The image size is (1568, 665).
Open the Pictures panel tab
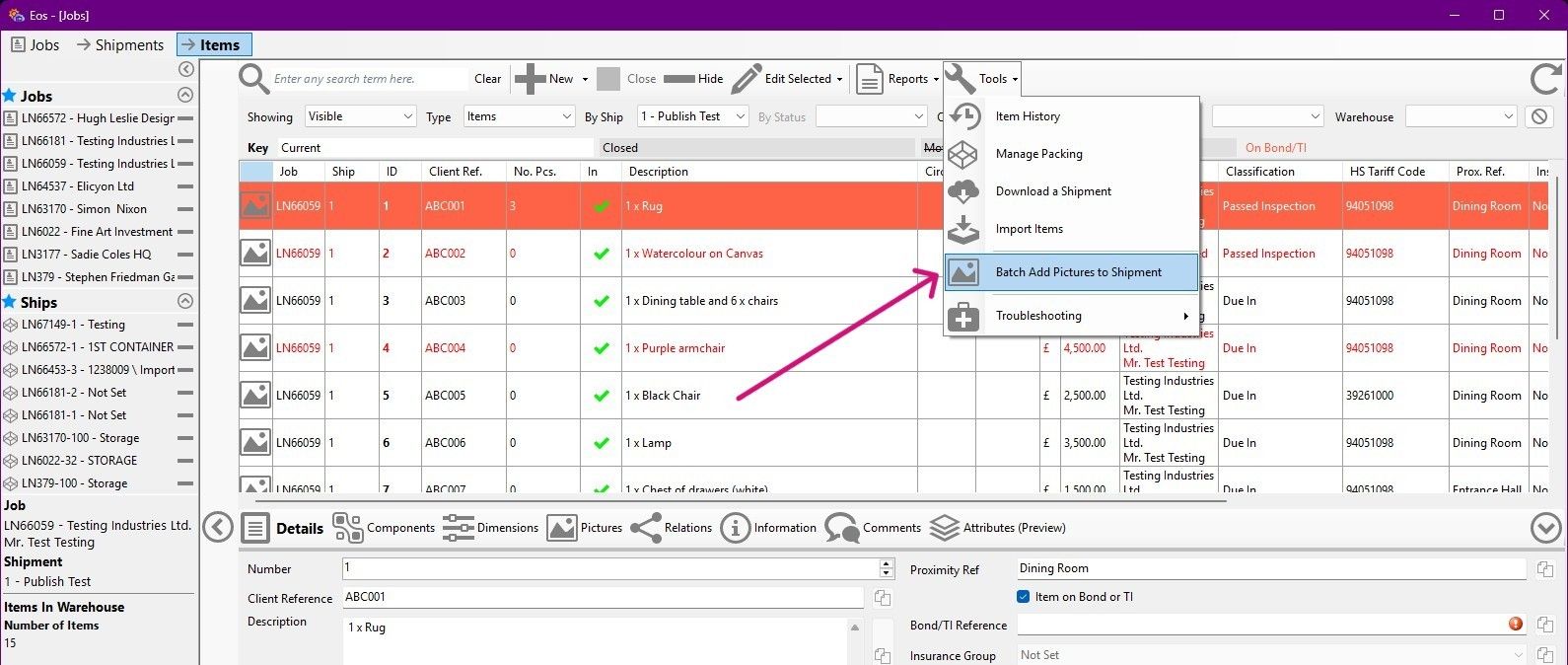(585, 528)
